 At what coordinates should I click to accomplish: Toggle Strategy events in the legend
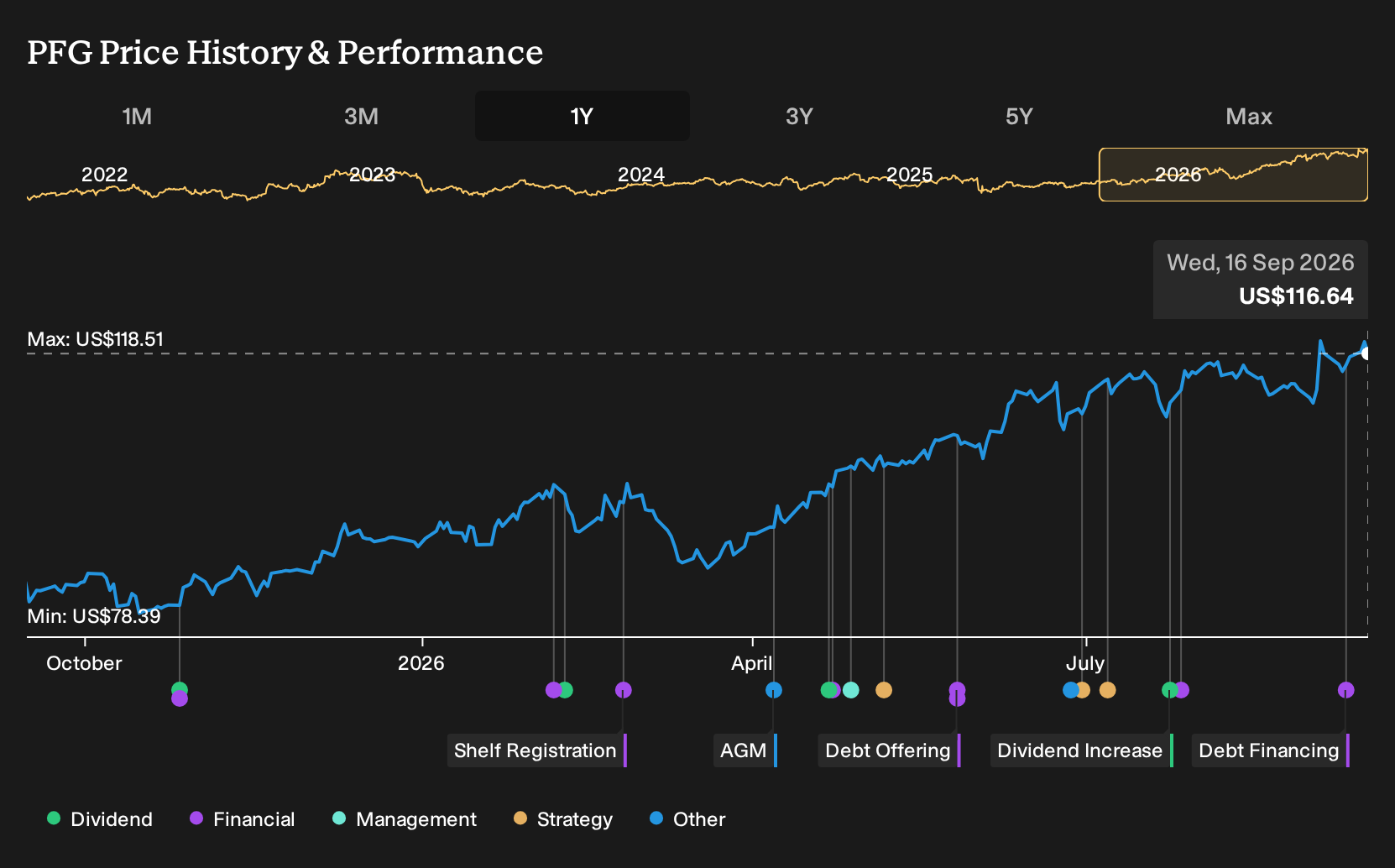[x=562, y=819]
